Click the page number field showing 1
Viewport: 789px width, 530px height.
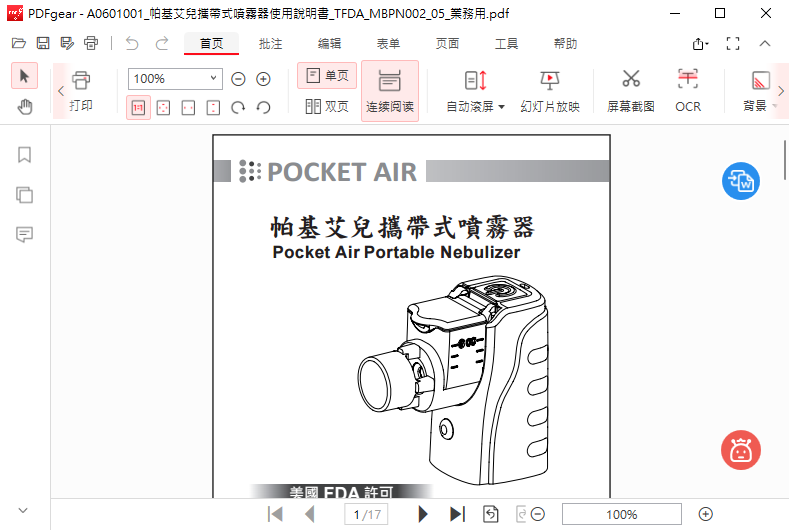pos(366,514)
